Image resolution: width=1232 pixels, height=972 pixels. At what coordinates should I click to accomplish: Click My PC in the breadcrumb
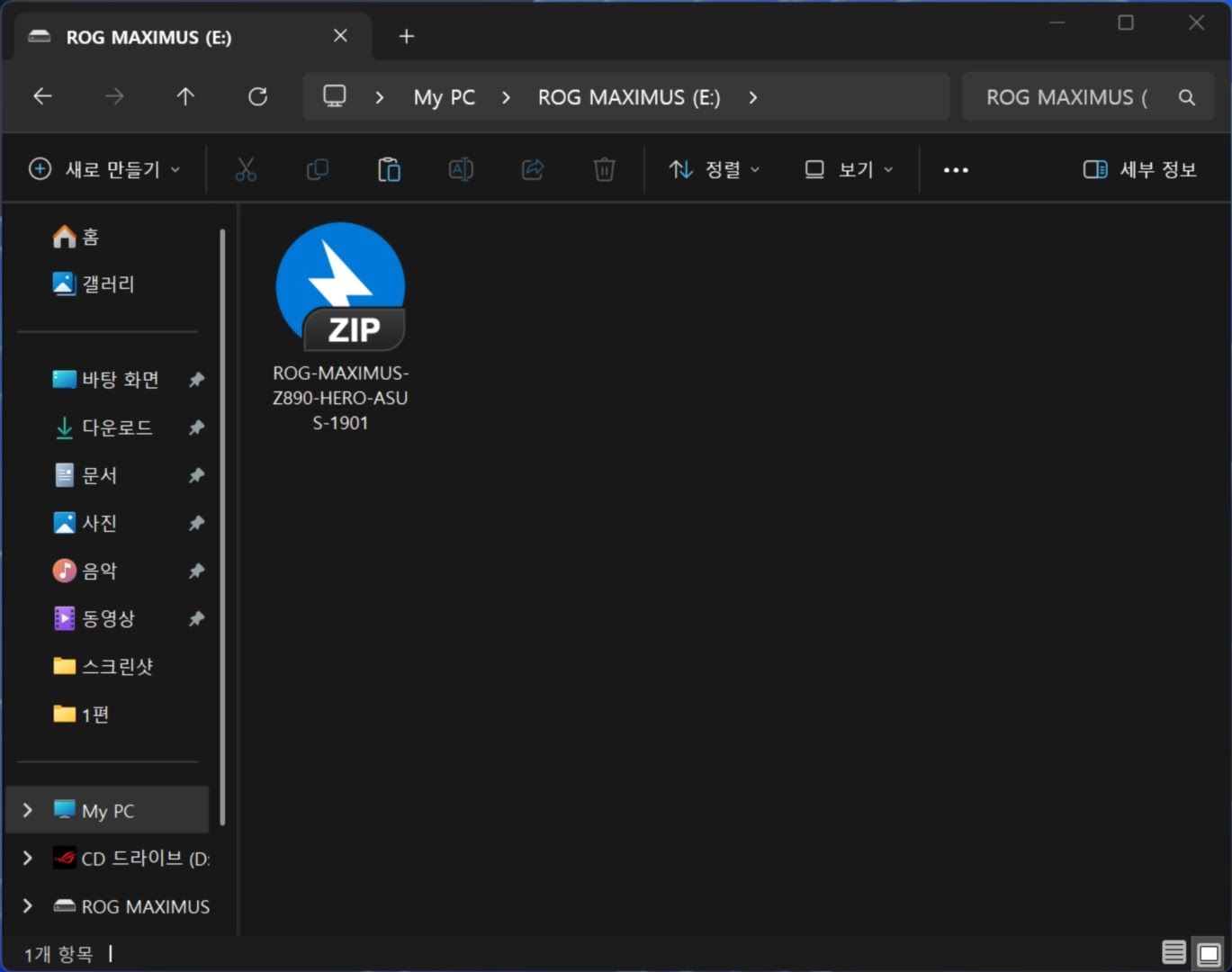point(445,97)
